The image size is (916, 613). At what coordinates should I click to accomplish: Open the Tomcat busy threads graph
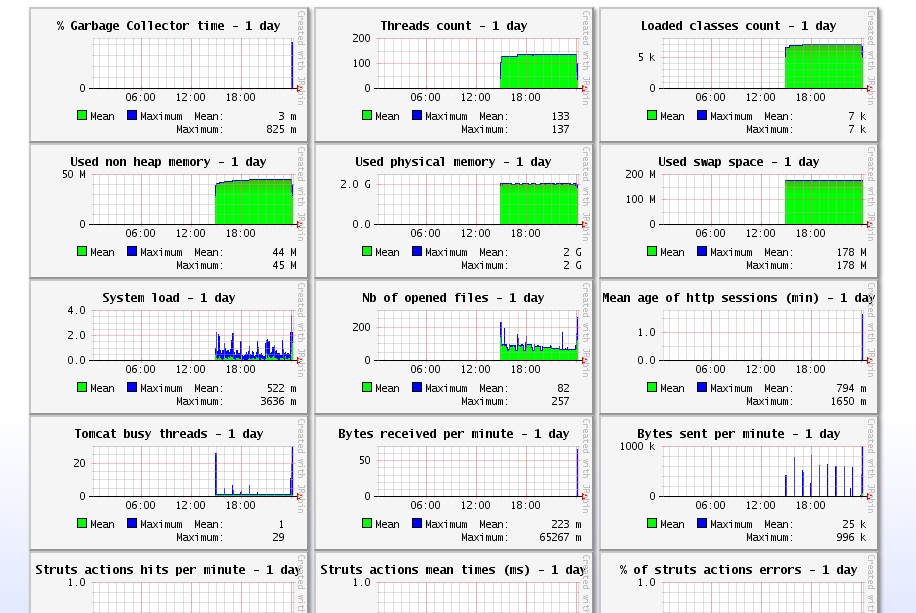(169, 483)
